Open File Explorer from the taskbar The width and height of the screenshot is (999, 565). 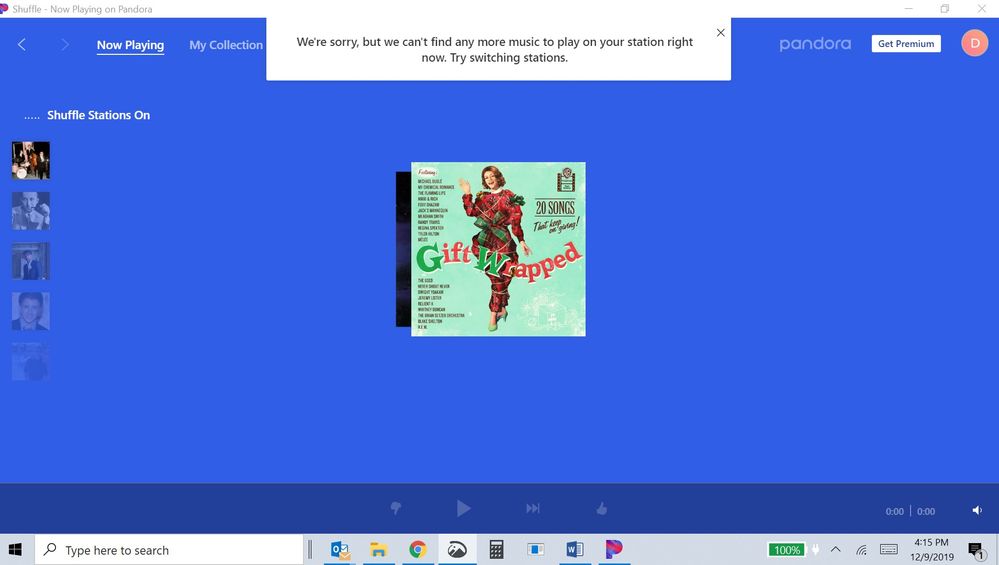[x=379, y=550]
